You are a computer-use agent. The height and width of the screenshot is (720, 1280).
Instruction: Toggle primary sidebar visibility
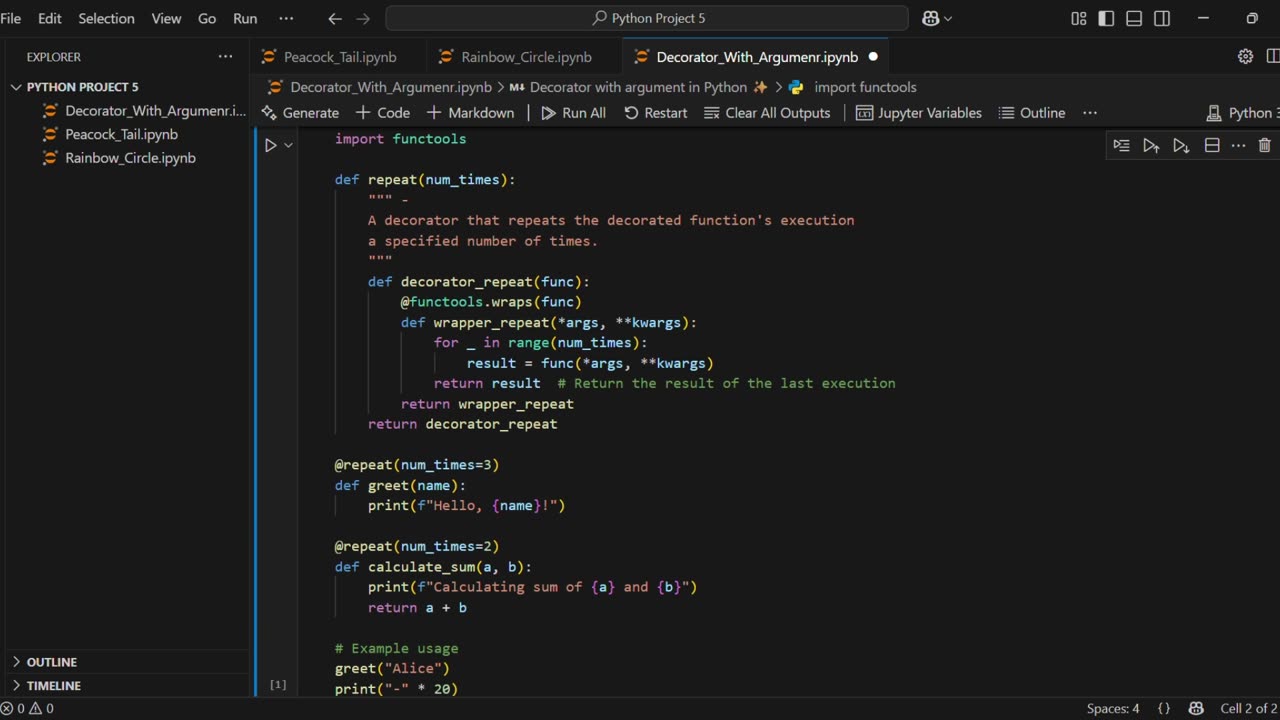(1106, 18)
